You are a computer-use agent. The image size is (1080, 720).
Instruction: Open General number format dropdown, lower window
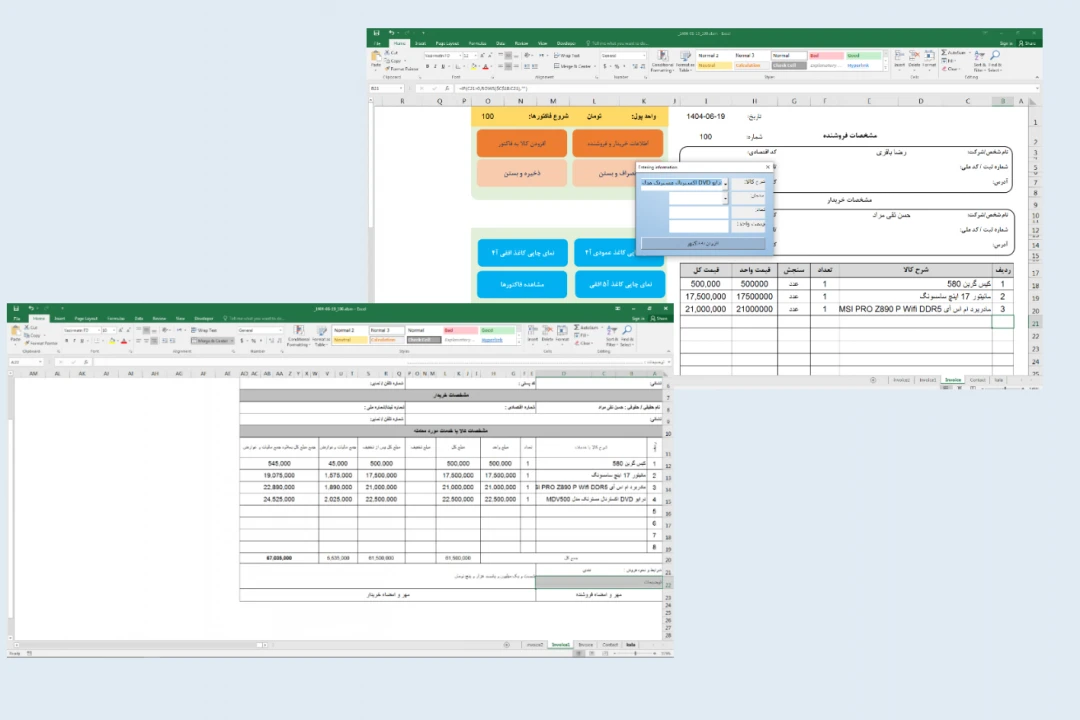(280, 330)
